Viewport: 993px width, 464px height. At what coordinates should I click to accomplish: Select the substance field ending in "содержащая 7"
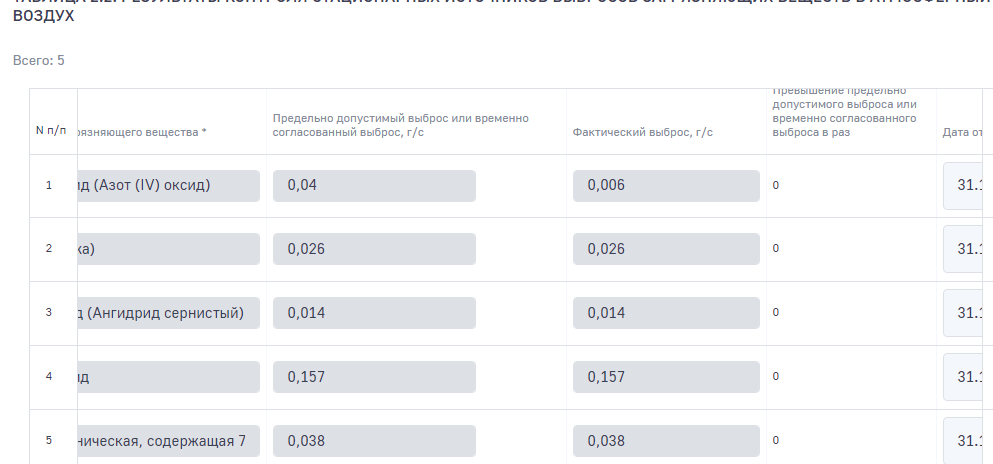(x=168, y=441)
